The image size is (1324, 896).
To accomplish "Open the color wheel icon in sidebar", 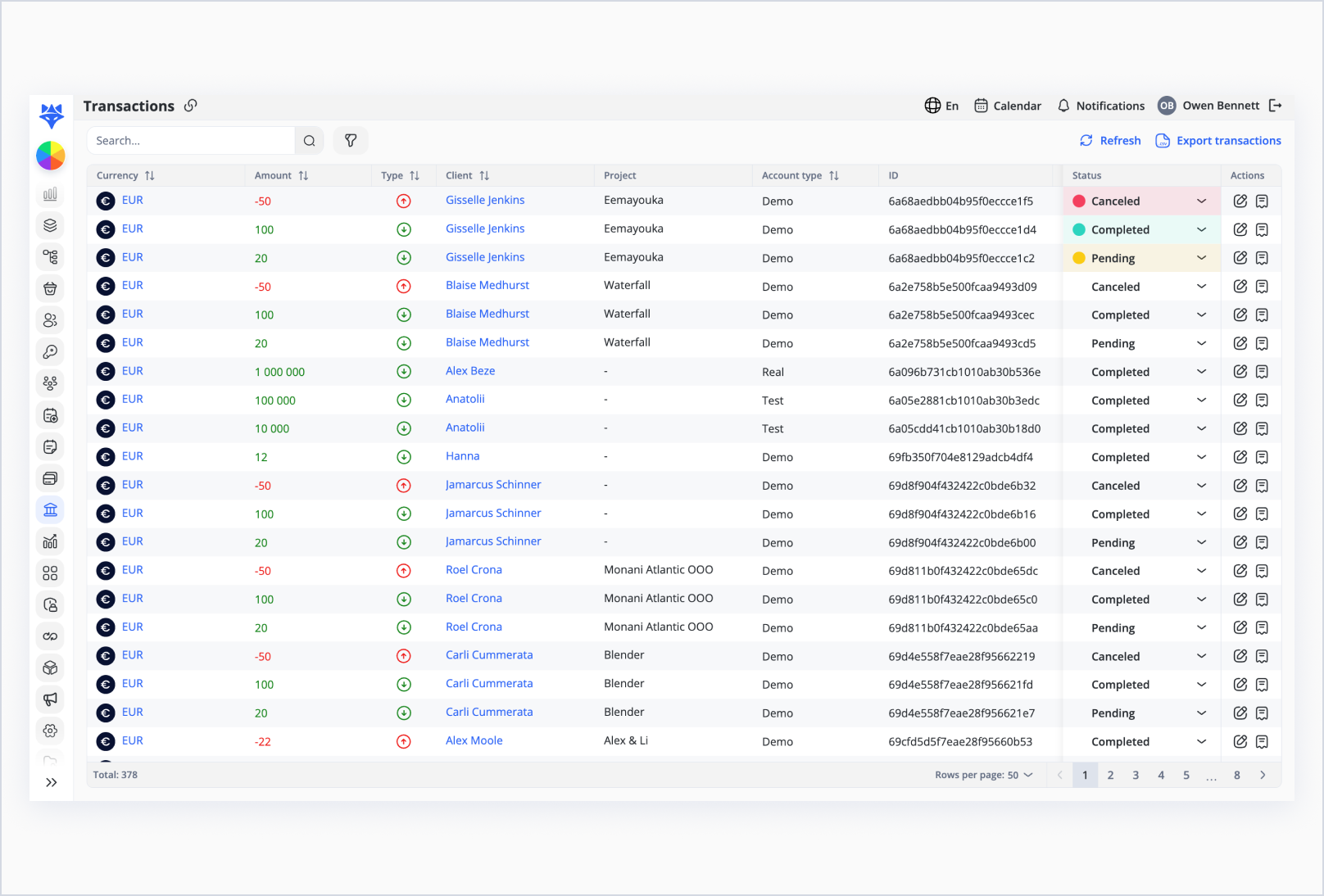I will [51, 156].
